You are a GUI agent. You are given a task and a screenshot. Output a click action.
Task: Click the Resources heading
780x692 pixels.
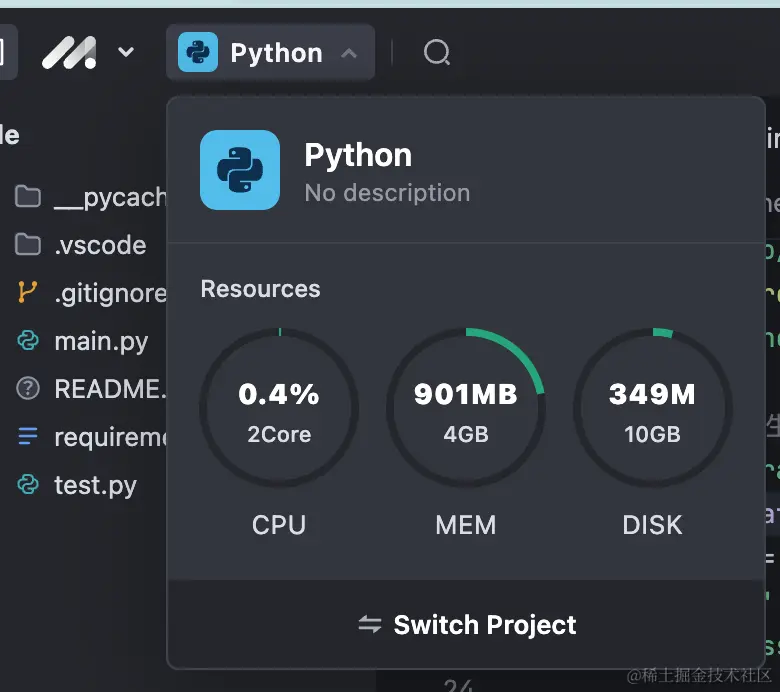tap(260, 289)
